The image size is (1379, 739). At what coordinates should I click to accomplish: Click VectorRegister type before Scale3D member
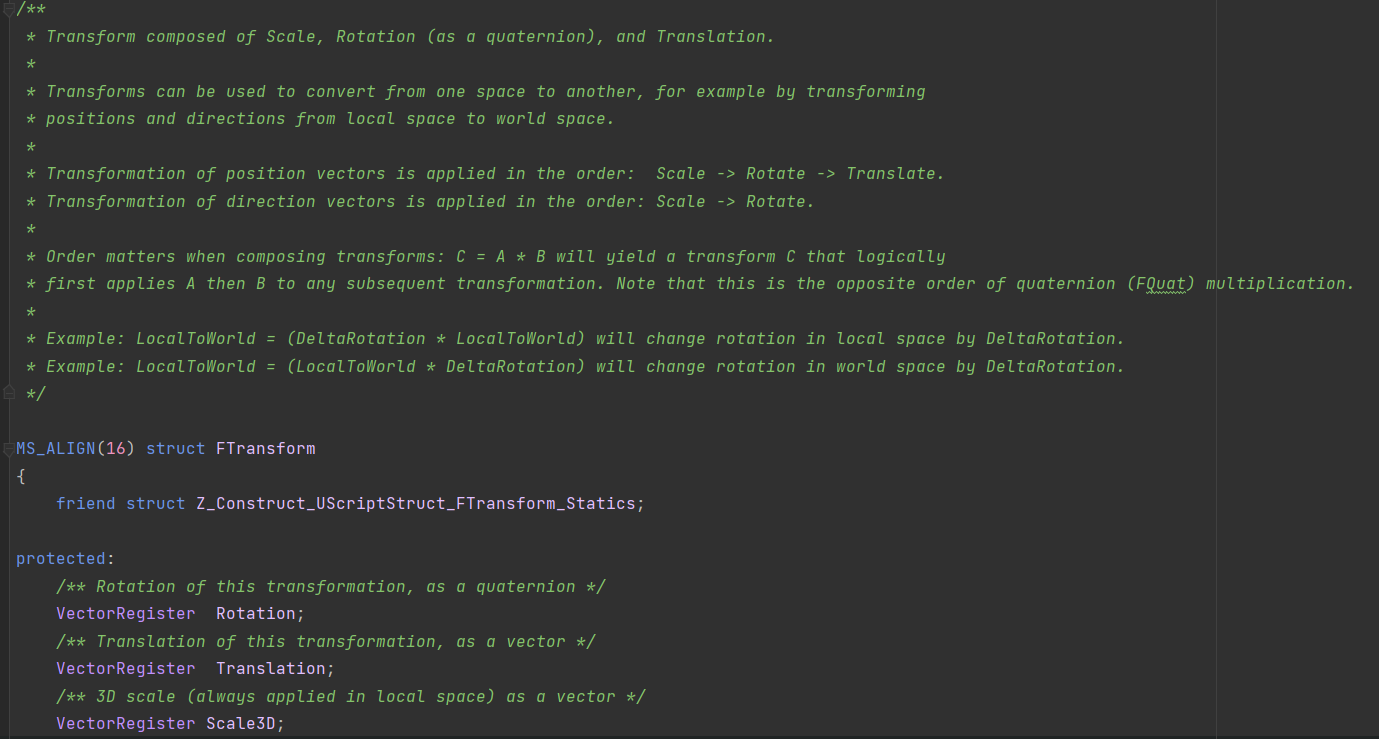pos(125,724)
